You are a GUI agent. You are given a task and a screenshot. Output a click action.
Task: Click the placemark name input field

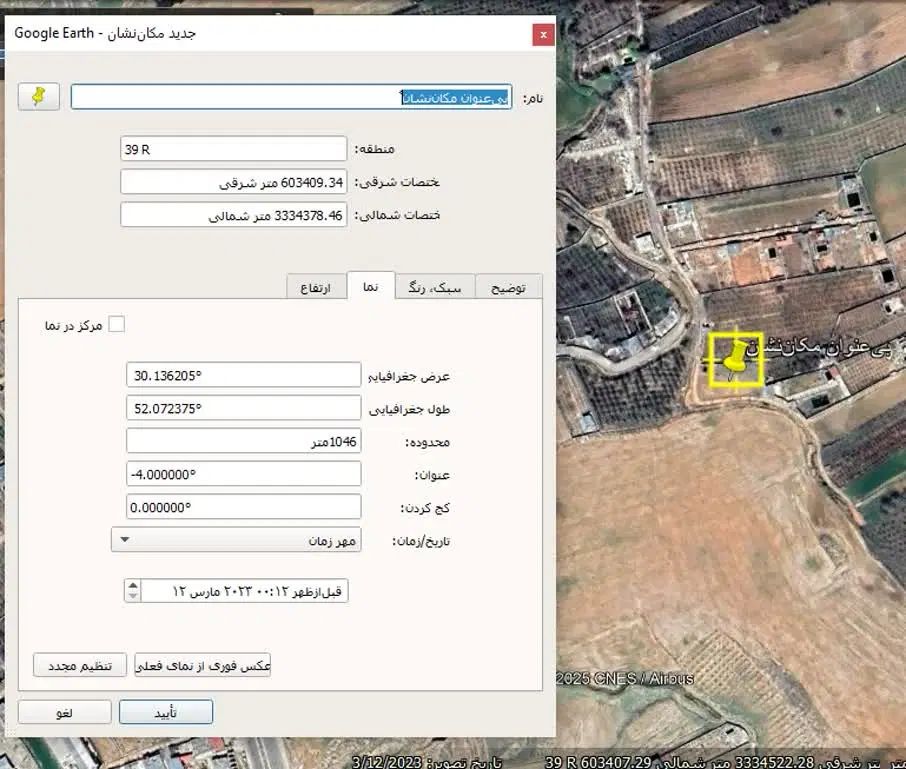(x=291, y=97)
